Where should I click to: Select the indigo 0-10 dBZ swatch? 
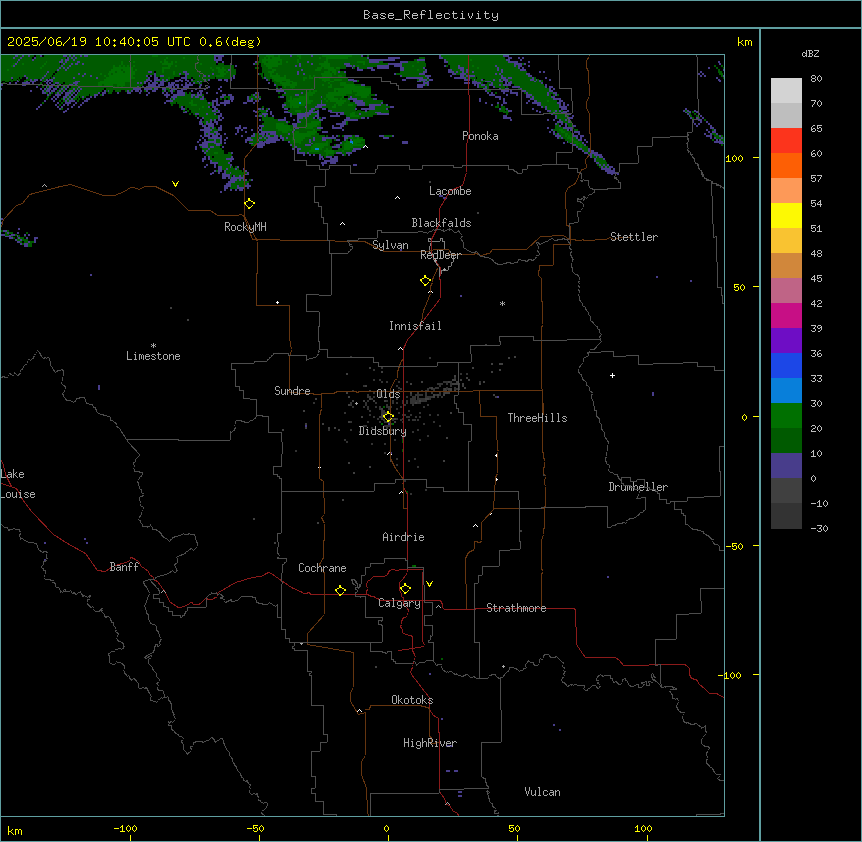pos(786,466)
